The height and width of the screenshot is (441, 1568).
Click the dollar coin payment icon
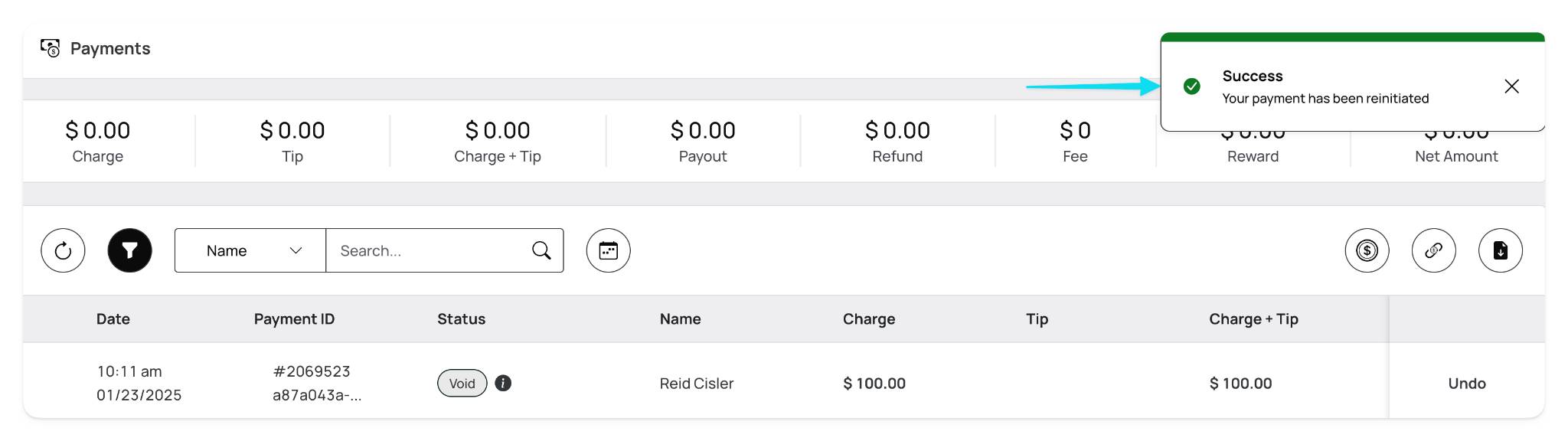click(x=1367, y=250)
